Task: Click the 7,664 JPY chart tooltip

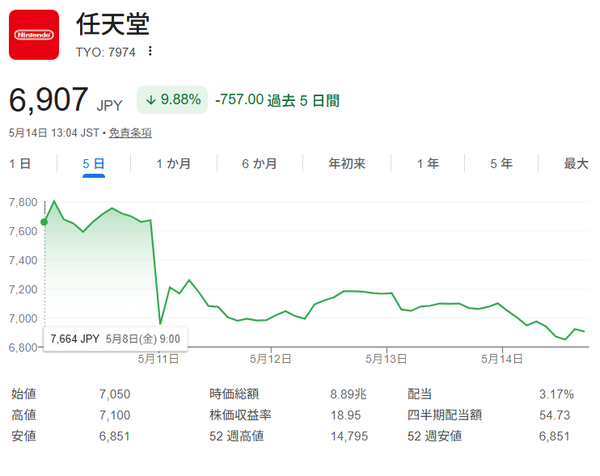Action: point(116,339)
